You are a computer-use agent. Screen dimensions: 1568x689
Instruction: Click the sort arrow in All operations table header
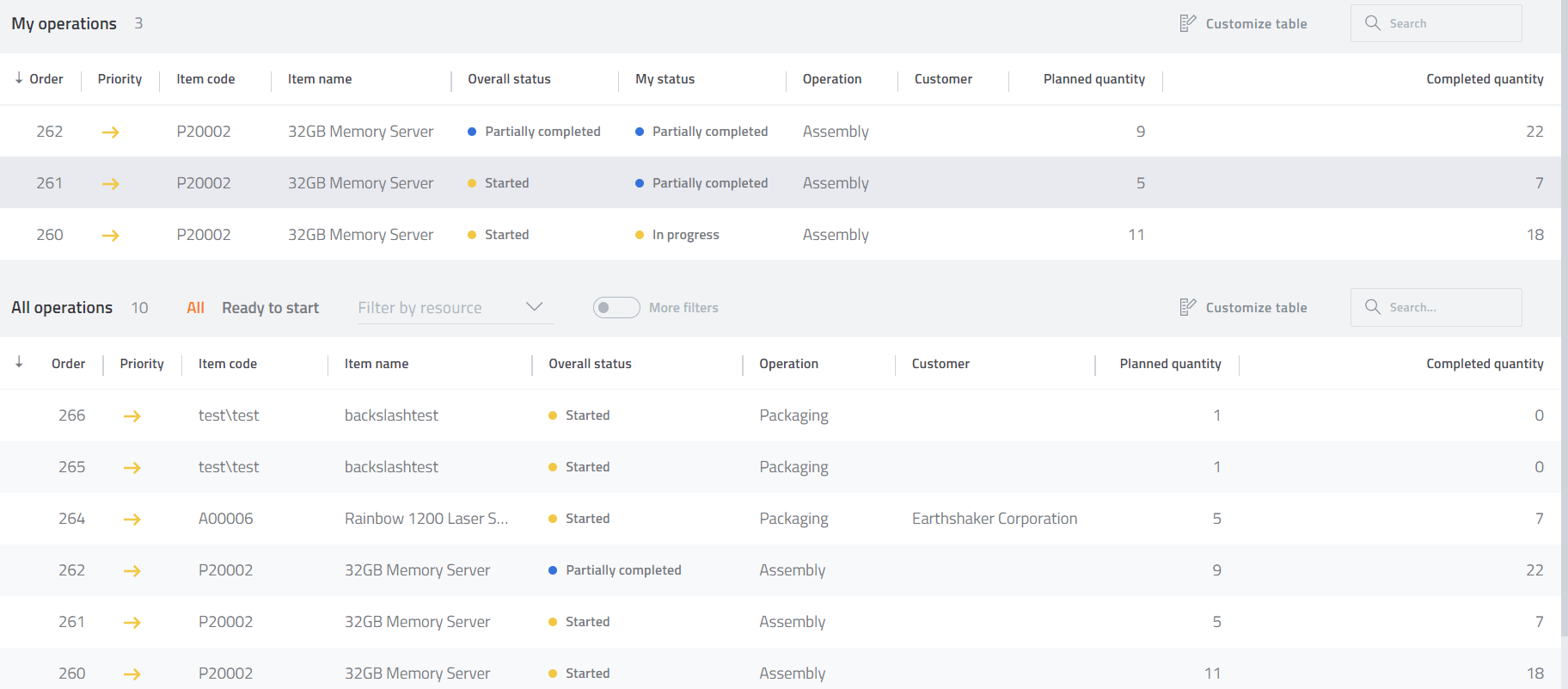coord(19,362)
